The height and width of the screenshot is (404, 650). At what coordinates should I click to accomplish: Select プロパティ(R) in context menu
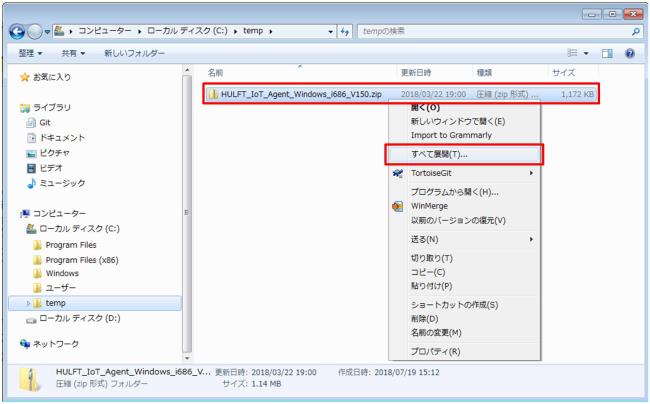point(435,351)
